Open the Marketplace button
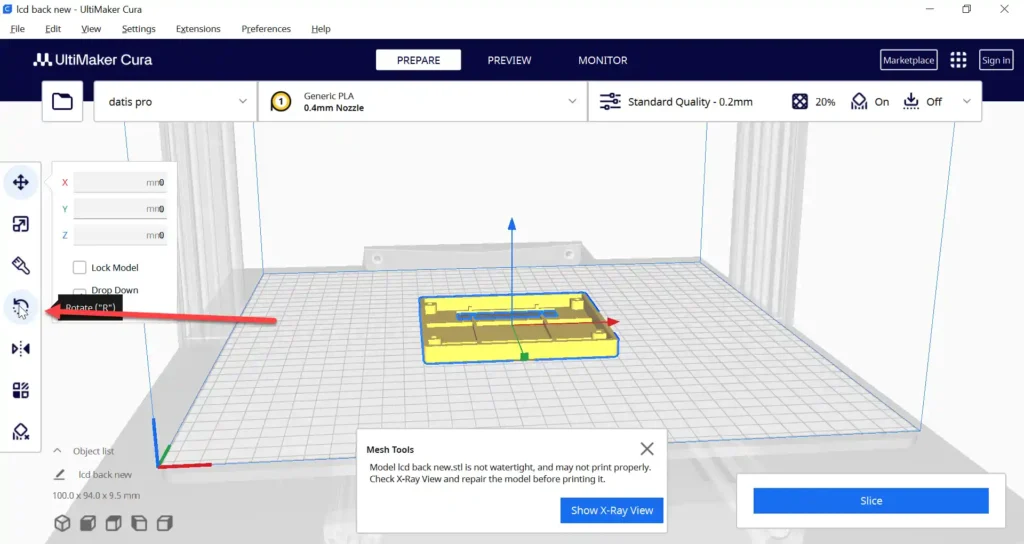1024x544 pixels. pos(908,60)
